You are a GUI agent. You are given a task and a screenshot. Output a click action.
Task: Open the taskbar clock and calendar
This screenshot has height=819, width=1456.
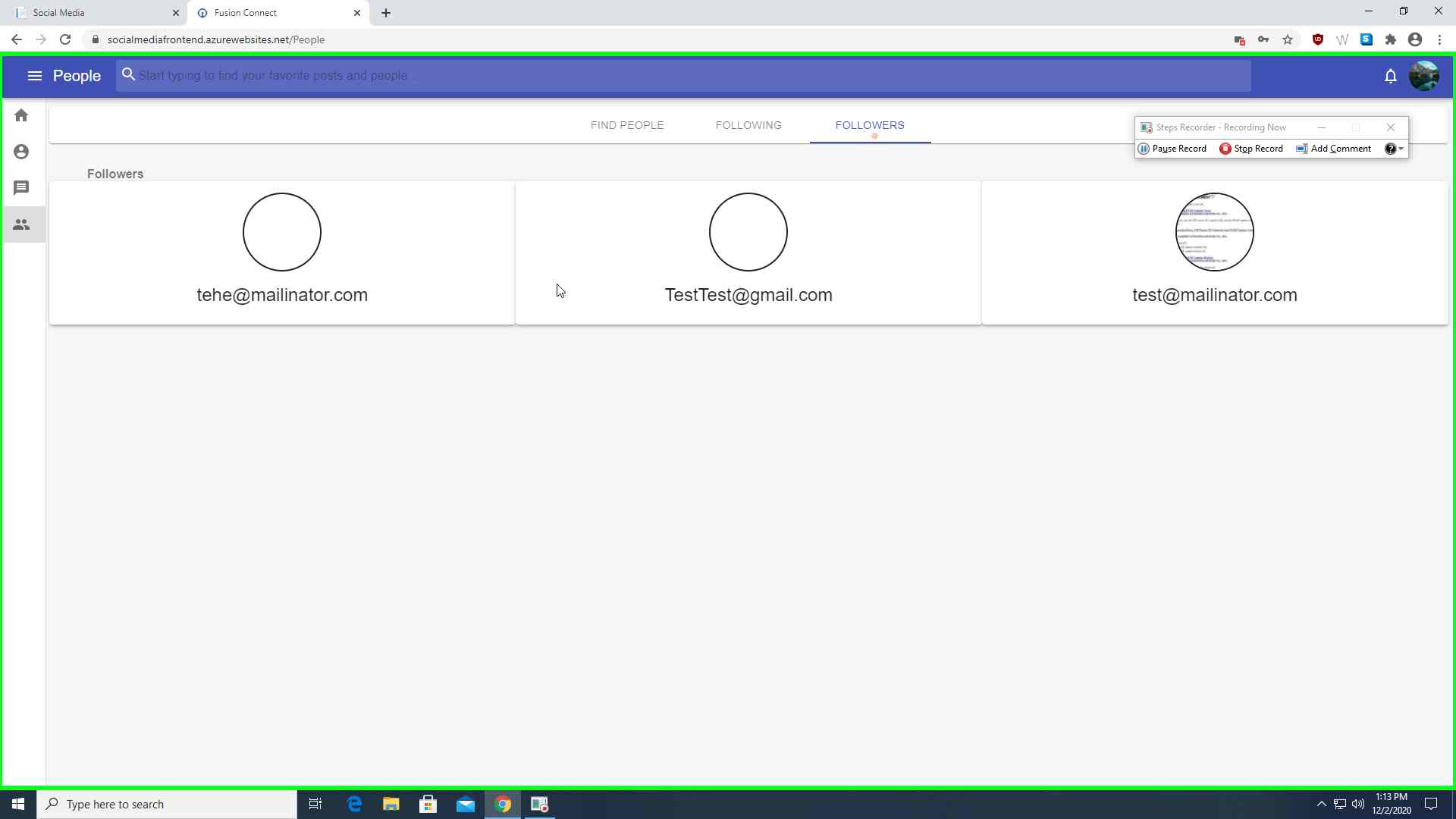1392,804
